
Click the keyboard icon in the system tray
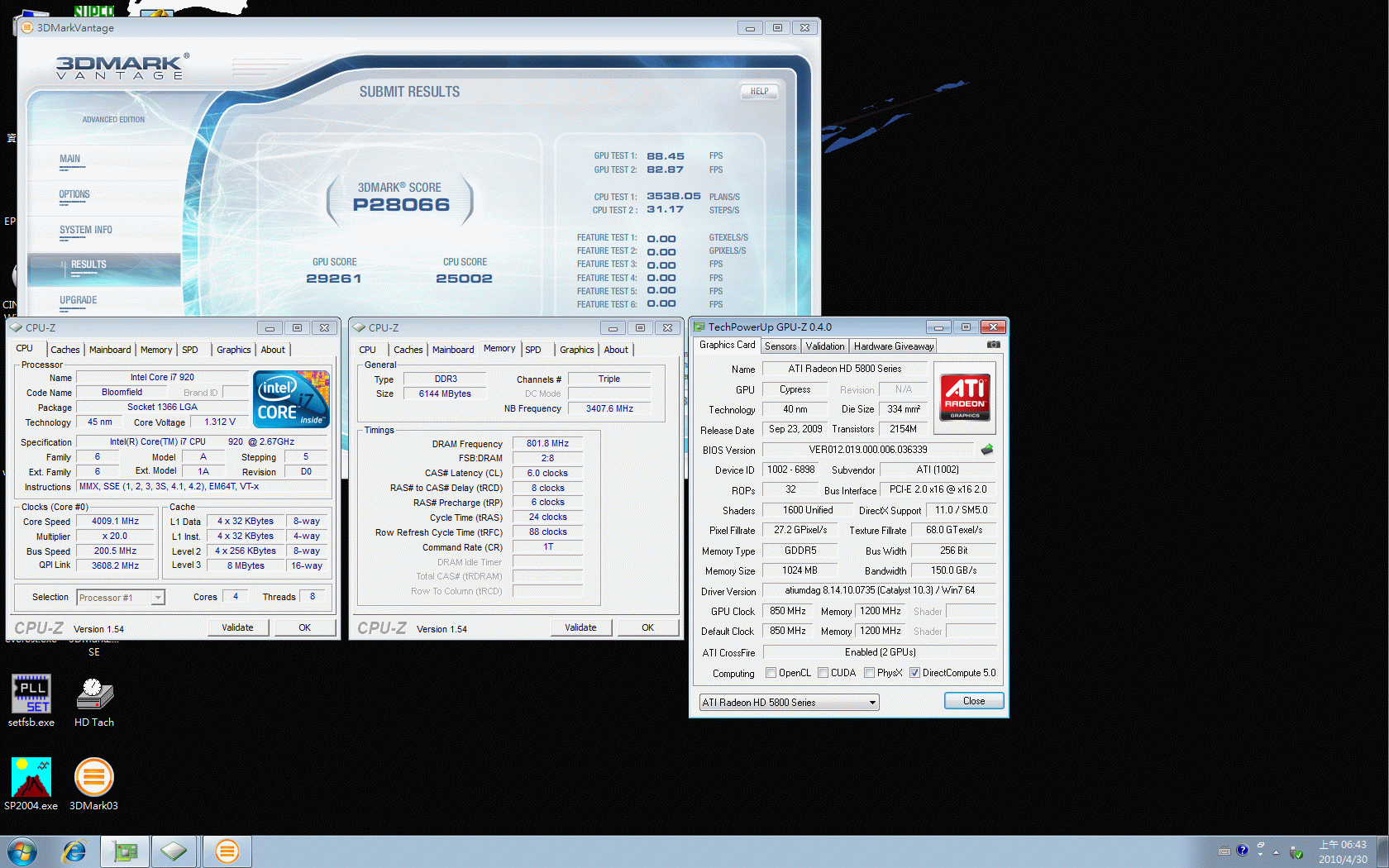tap(1224, 851)
